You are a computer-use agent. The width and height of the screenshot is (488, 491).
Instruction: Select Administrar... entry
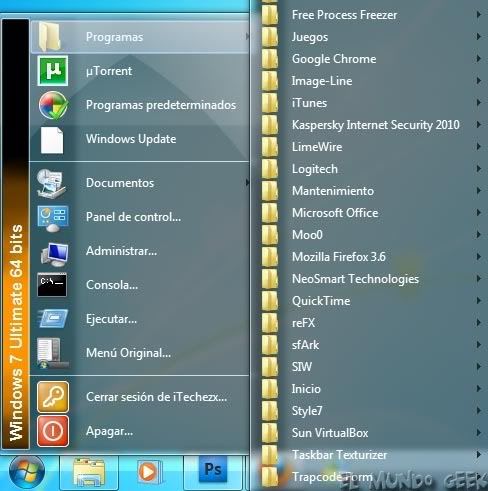click(140, 251)
